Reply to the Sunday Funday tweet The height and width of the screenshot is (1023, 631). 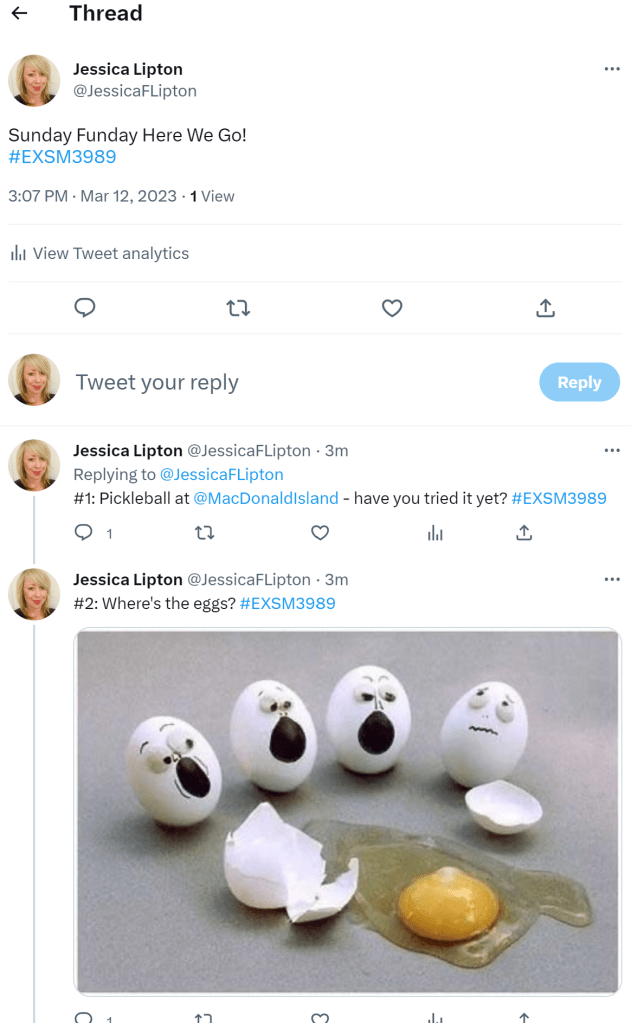point(85,308)
